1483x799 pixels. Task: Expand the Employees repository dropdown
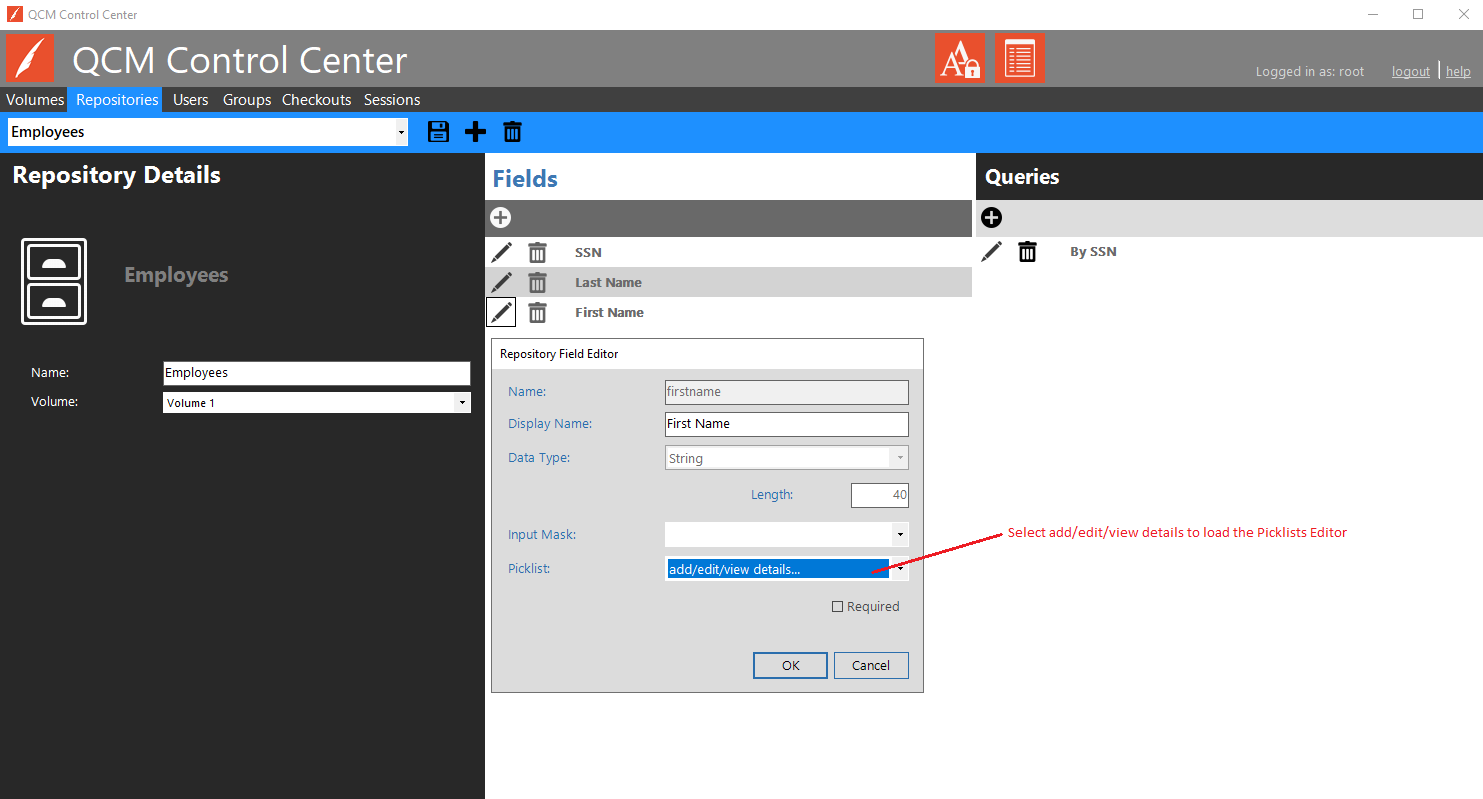tap(401, 132)
